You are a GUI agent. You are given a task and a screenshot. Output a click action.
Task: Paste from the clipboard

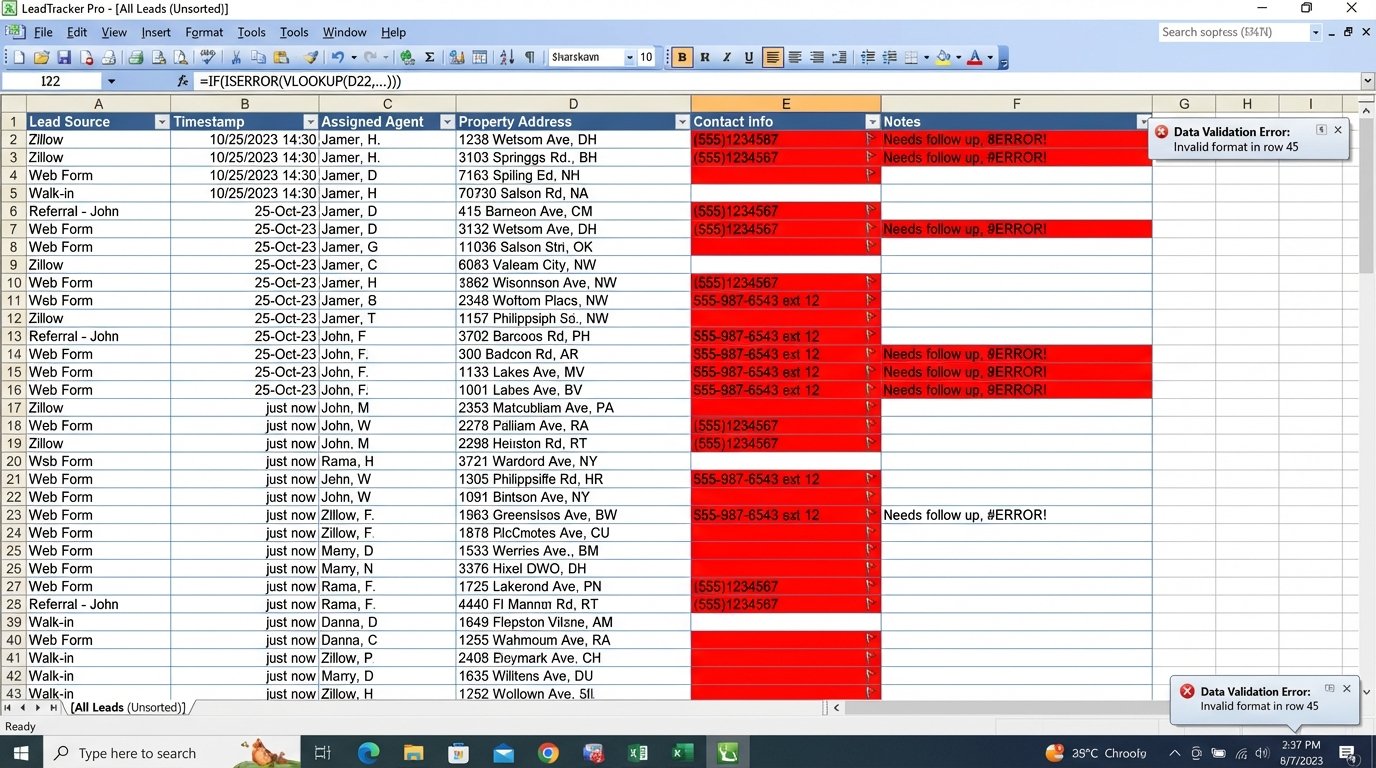pos(281,57)
